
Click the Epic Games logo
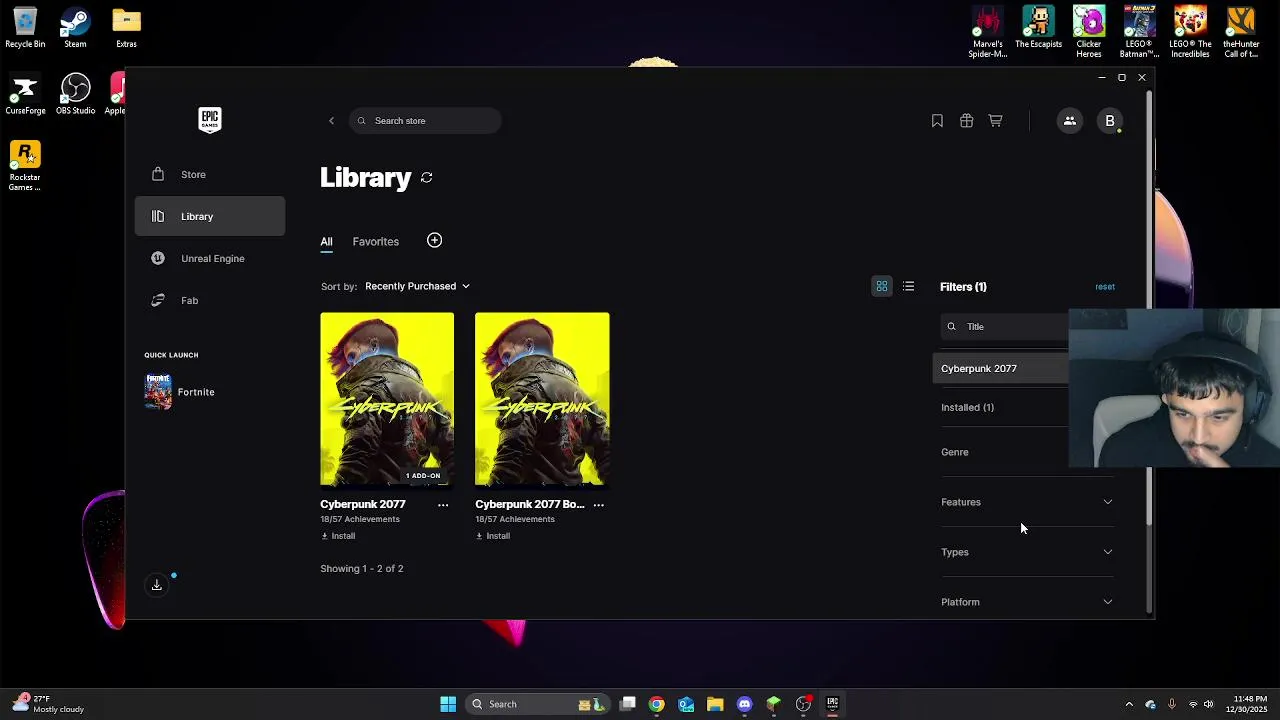click(x=209, y=120)
